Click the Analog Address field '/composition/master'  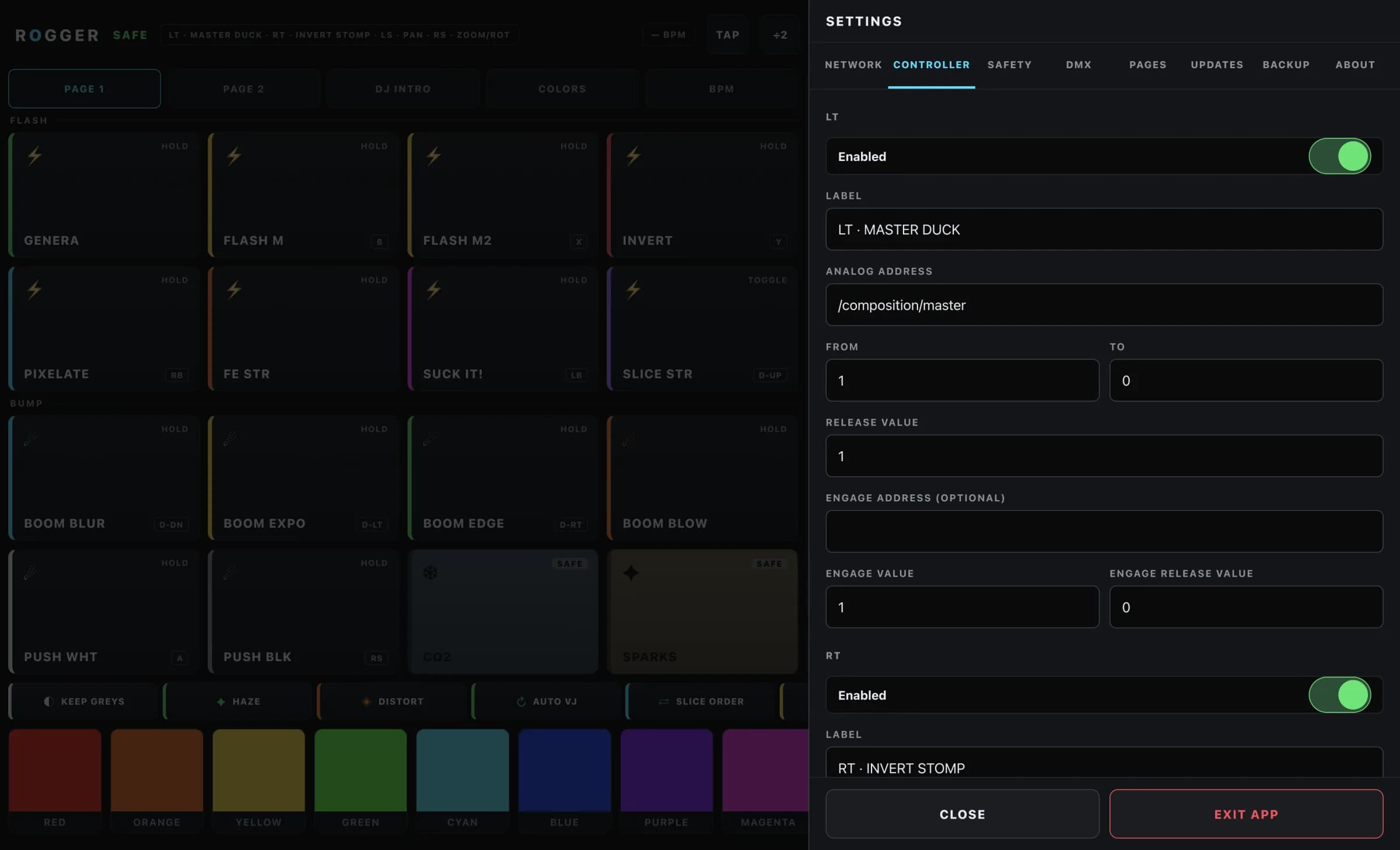click(1104, 305)
